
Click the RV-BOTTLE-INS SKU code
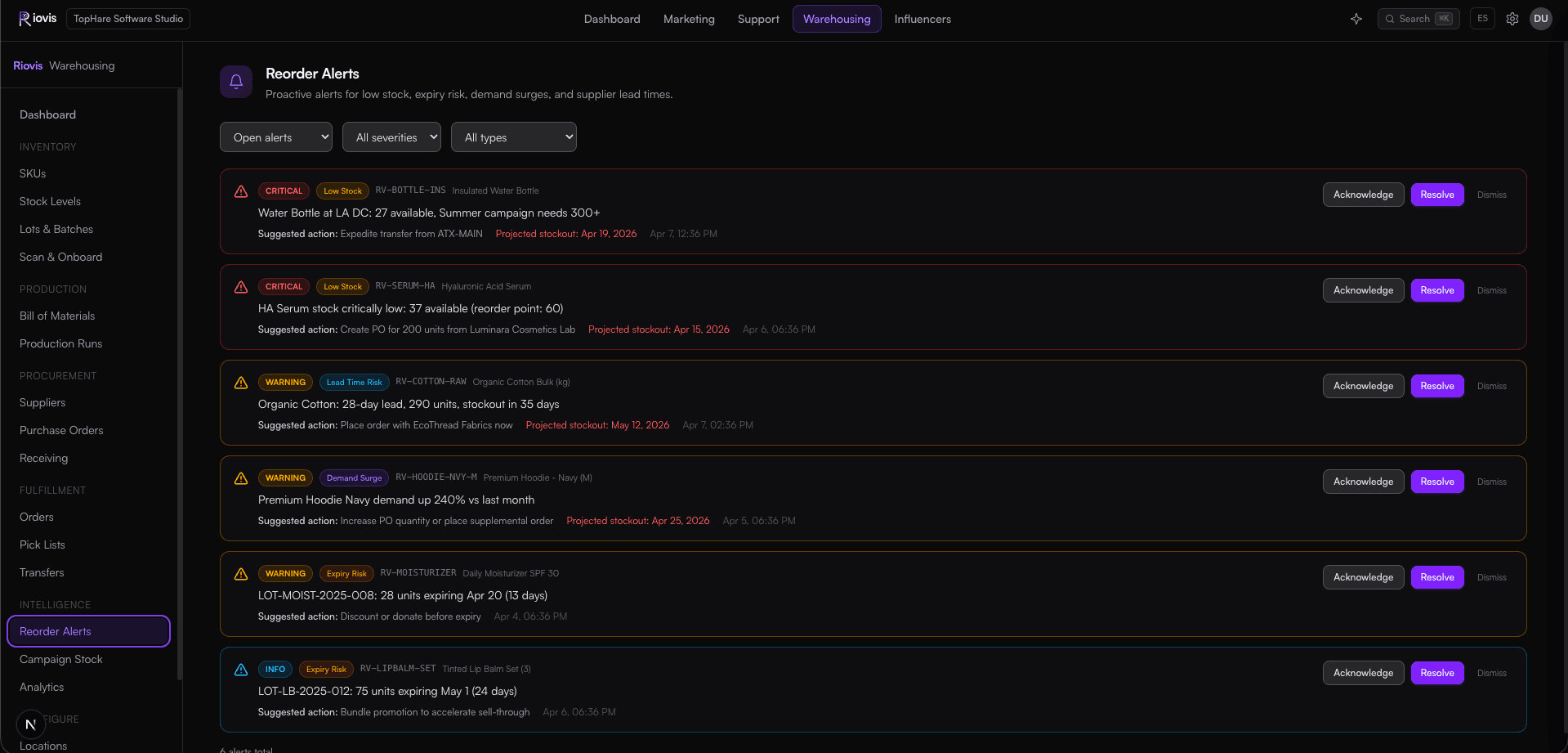pos(411,190)
